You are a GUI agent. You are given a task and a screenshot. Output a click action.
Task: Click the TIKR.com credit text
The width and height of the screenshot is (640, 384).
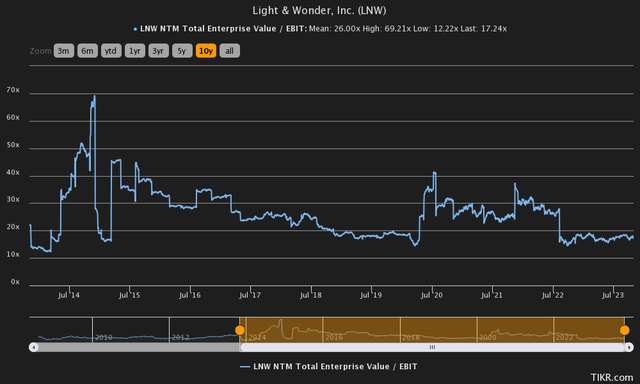click(x=611, y=377)
